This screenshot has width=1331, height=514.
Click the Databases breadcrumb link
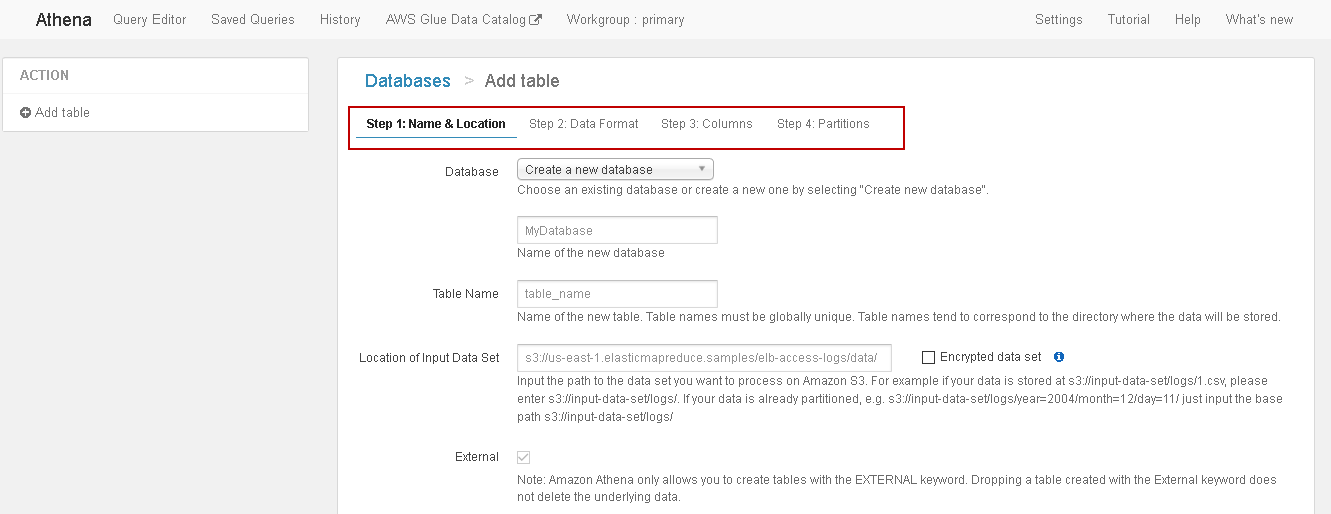[407, 81]
